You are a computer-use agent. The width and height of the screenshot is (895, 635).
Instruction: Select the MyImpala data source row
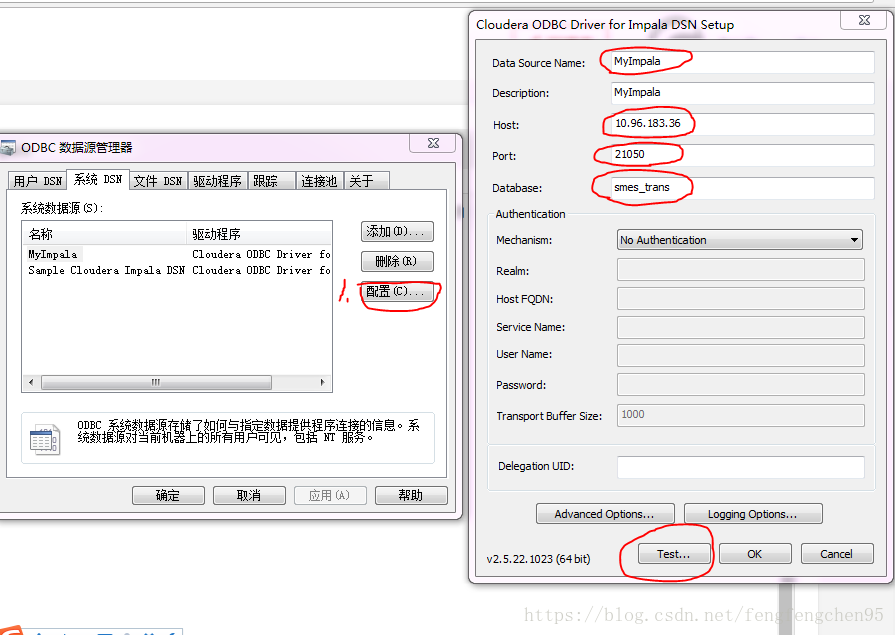click(177, 254)
